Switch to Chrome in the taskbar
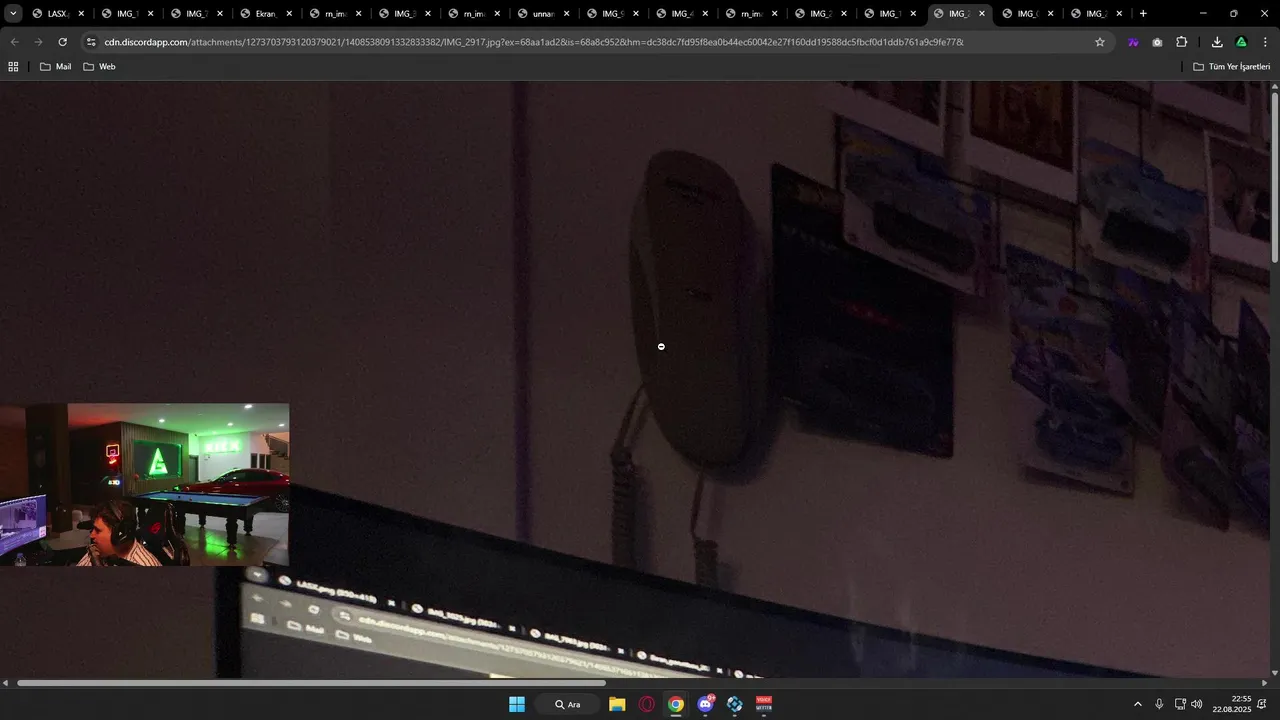Viewport: 1280px width, 720px height. (676, 704)
